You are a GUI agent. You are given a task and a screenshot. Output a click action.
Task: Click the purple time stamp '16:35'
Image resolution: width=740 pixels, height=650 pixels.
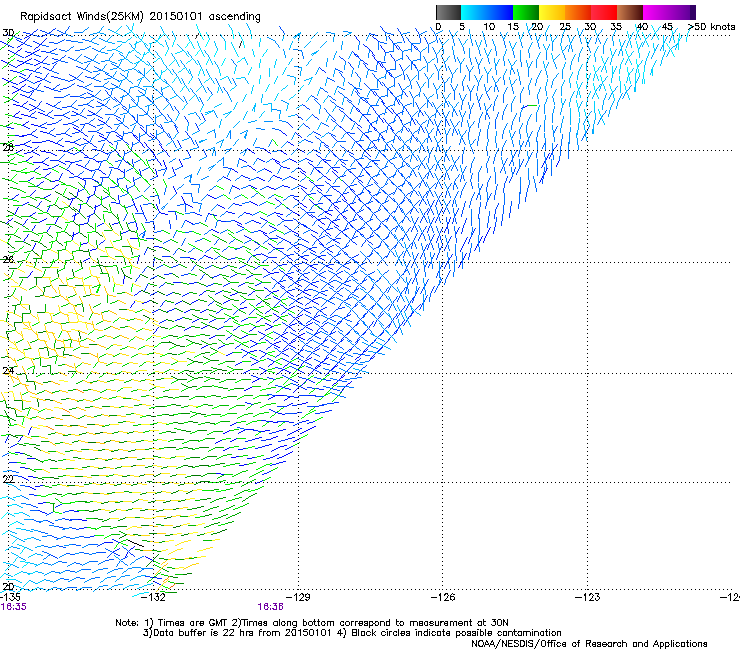(x=14, y=607)
